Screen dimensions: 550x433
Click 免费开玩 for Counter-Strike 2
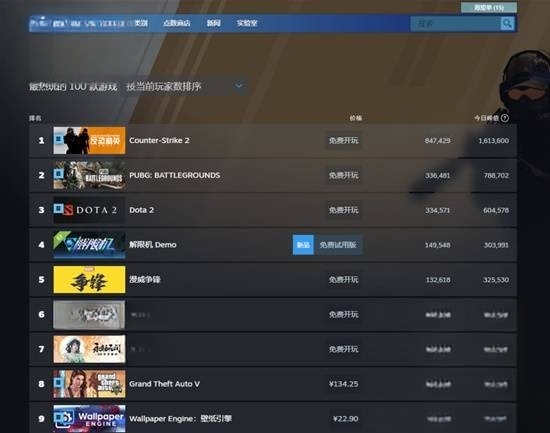[343, 140]
